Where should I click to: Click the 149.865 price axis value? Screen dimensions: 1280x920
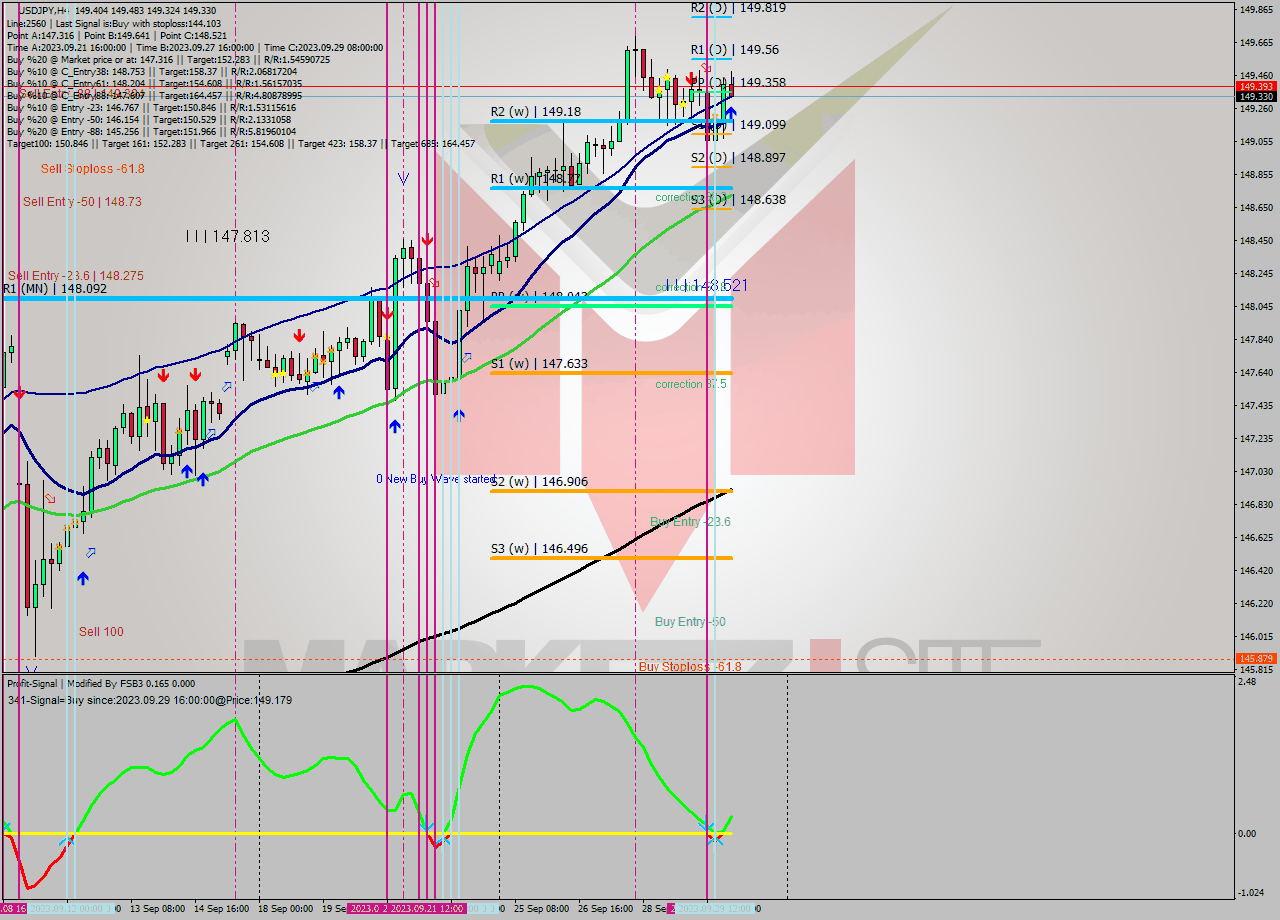click(1255, 10)
